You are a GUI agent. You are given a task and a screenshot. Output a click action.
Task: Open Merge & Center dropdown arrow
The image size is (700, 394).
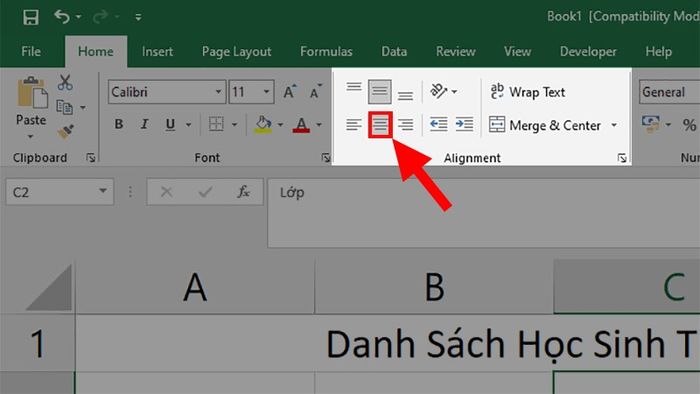tap(614, 125)
